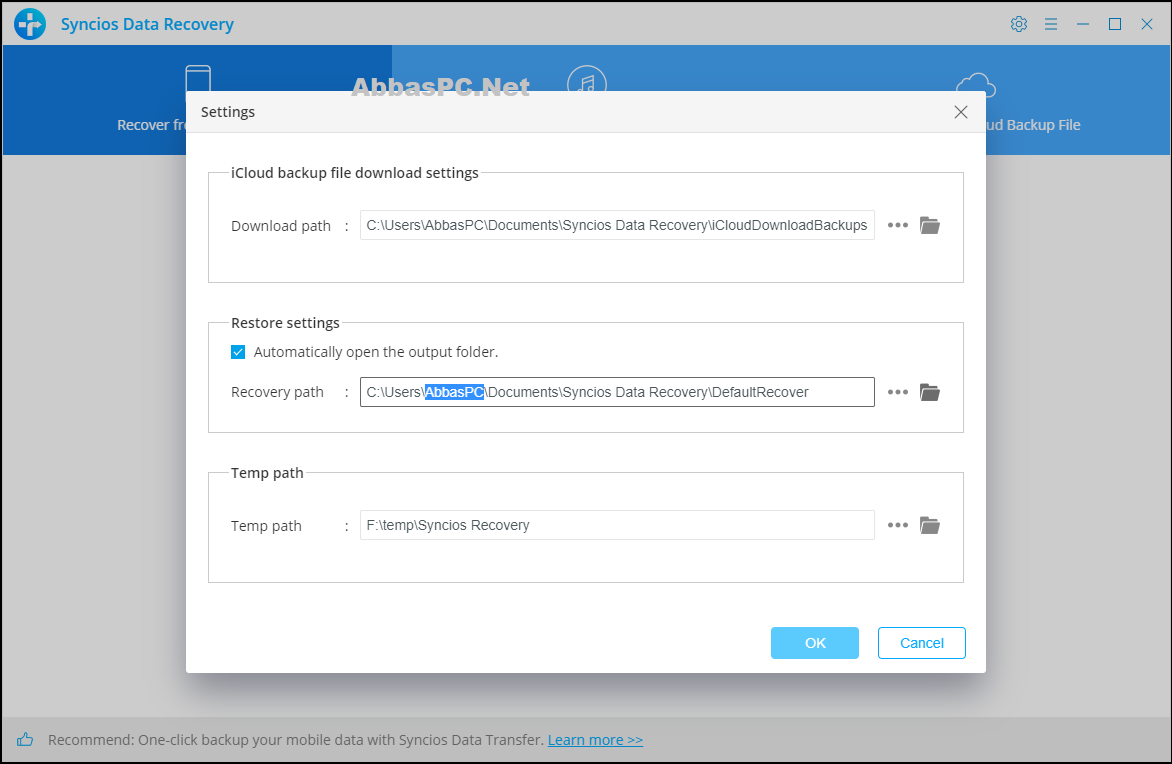
Task: Confirm settings with OK button
Action: pyautogui.click(x=815, y=643)
